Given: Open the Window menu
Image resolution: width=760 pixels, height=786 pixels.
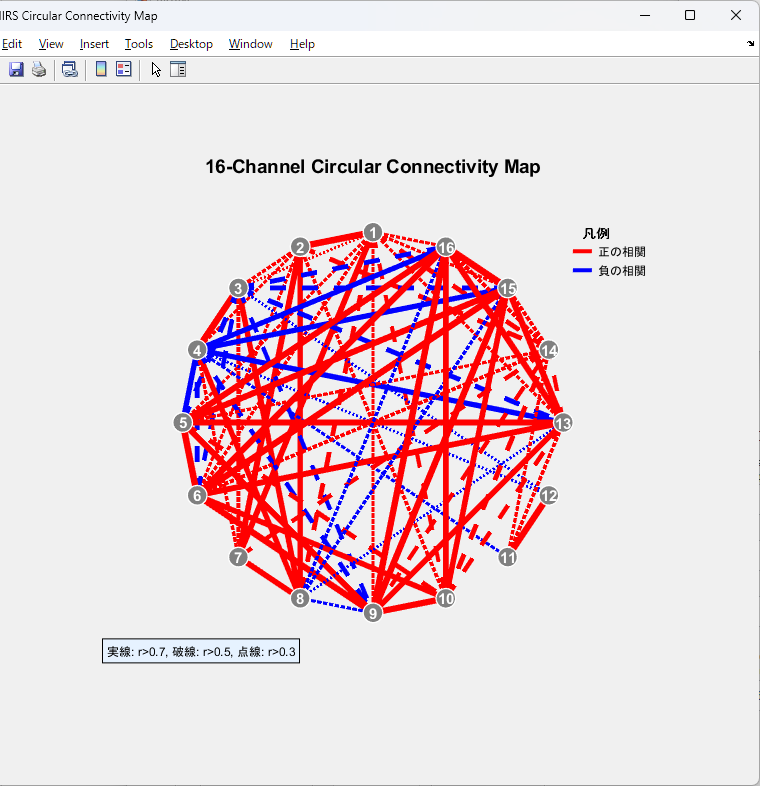Looking at the screenshot, I should pos(250,44).
